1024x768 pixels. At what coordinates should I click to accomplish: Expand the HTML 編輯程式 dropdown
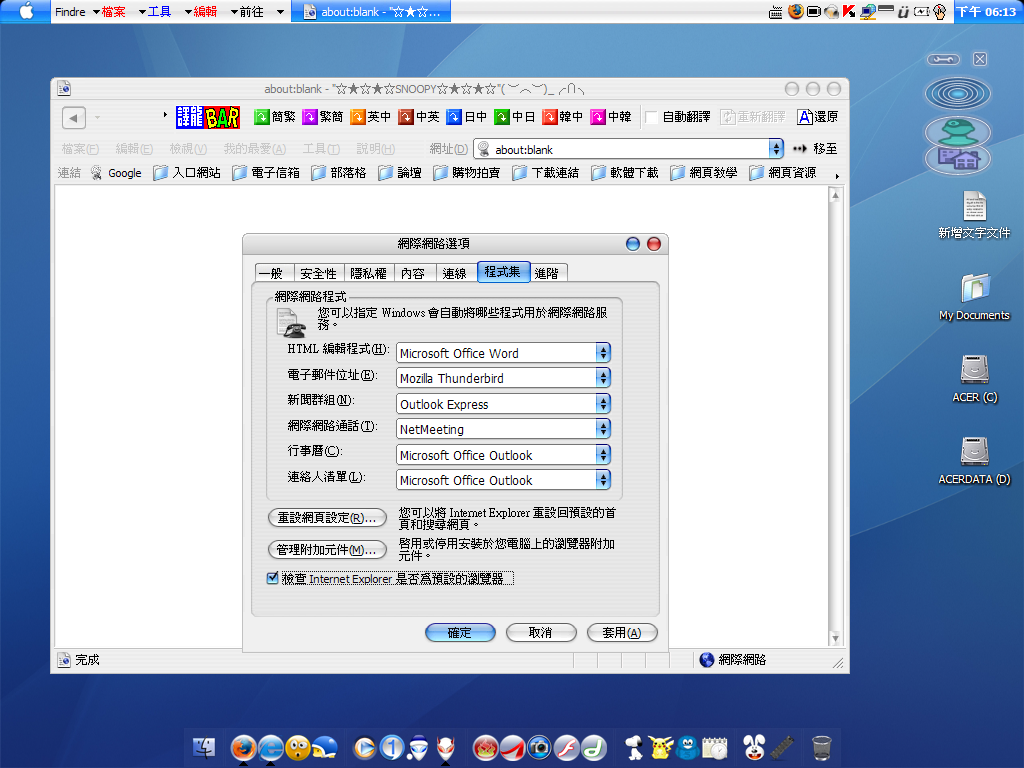[602, 353]
